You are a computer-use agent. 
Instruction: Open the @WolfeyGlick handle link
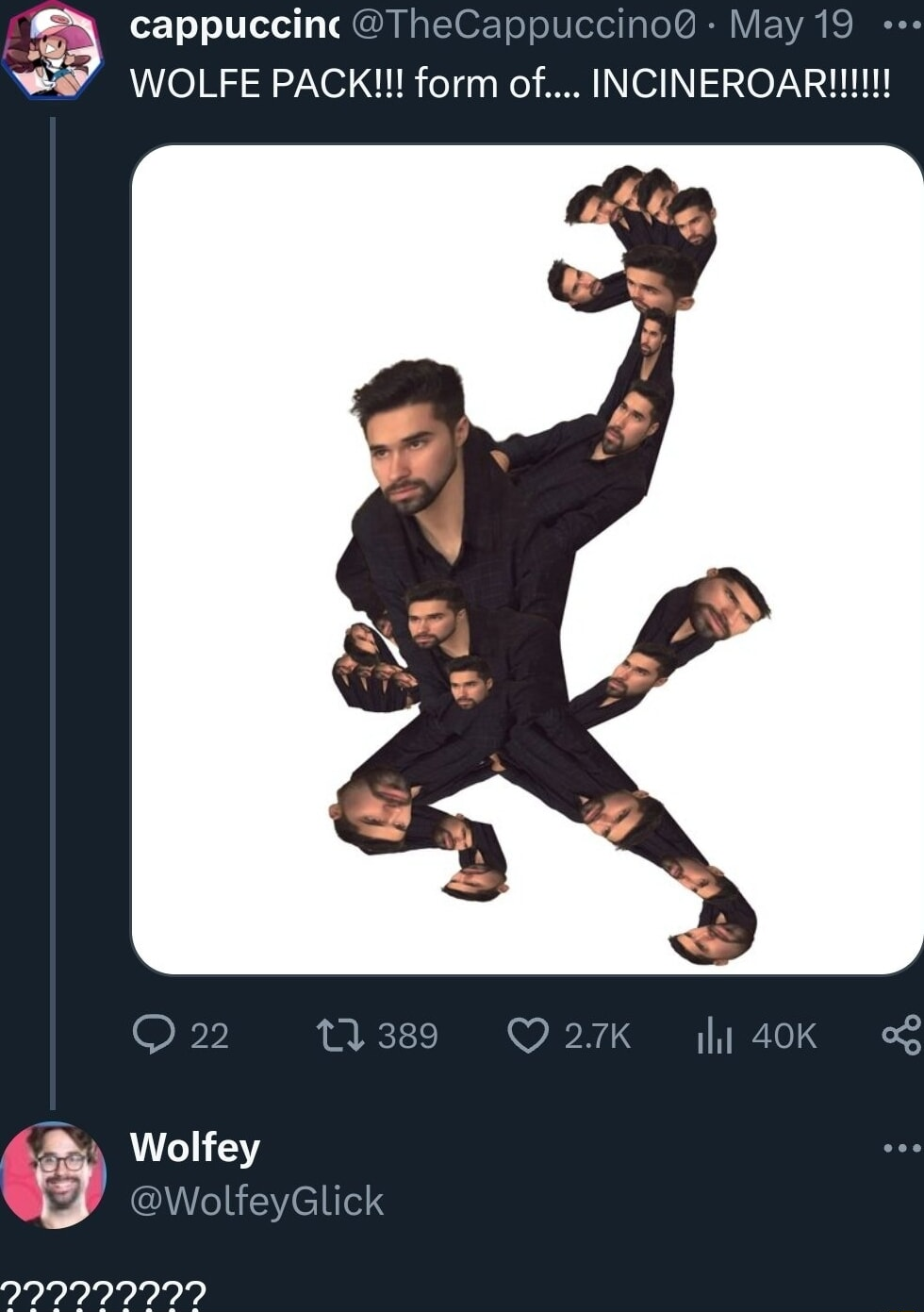click(x=256, y=1202)
